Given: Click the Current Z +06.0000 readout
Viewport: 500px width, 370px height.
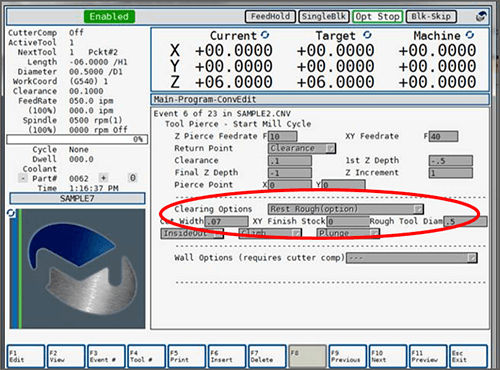Looking at the screenshot, I should (234, 82).
